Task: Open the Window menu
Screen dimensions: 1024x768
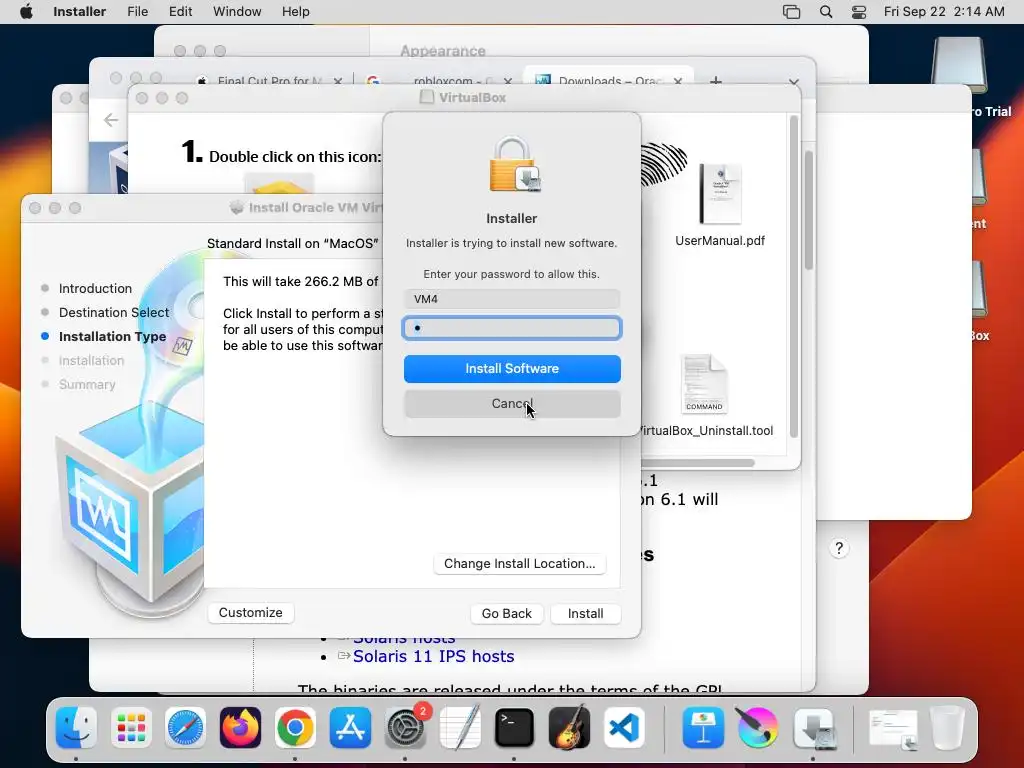Action: click(x=237, y=12)
